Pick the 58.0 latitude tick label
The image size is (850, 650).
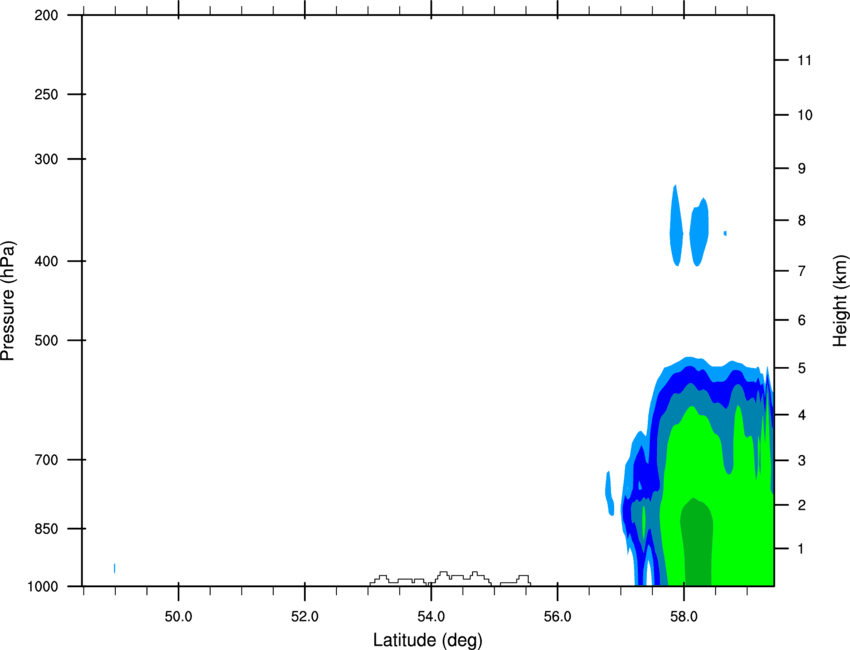click(684, 616)
